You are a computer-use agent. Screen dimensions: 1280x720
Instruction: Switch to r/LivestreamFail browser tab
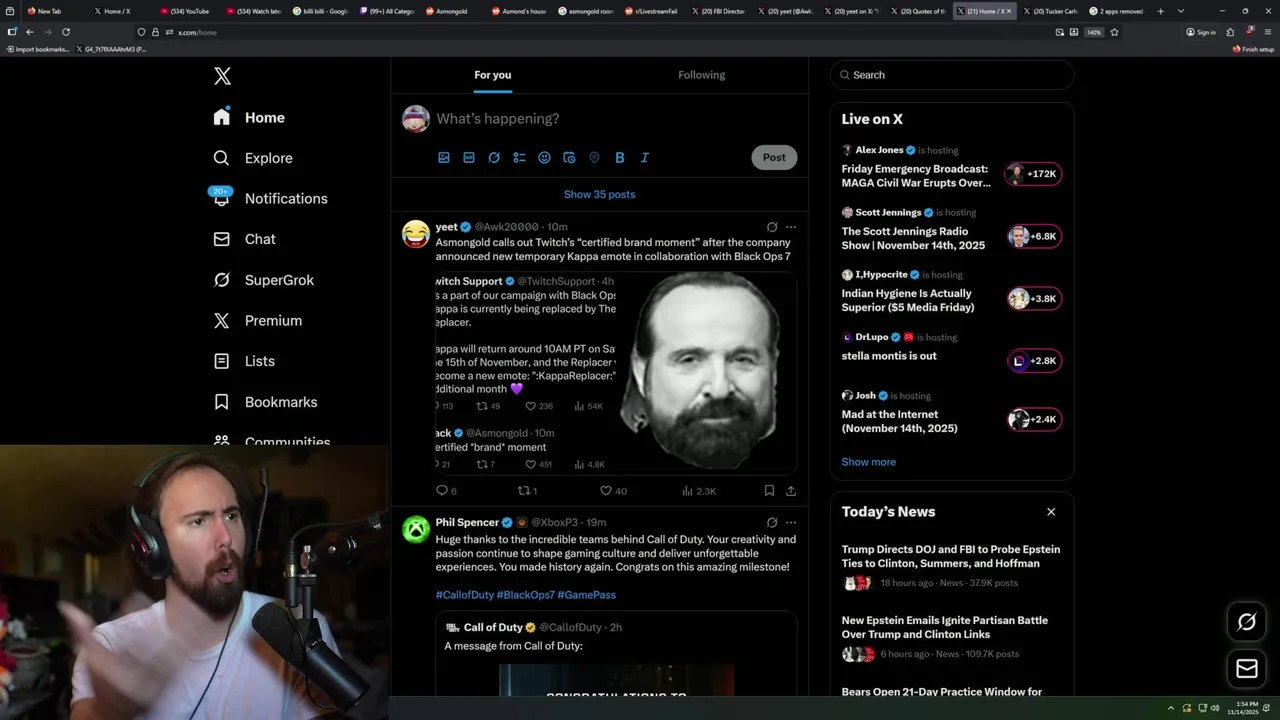click(652, 11)
